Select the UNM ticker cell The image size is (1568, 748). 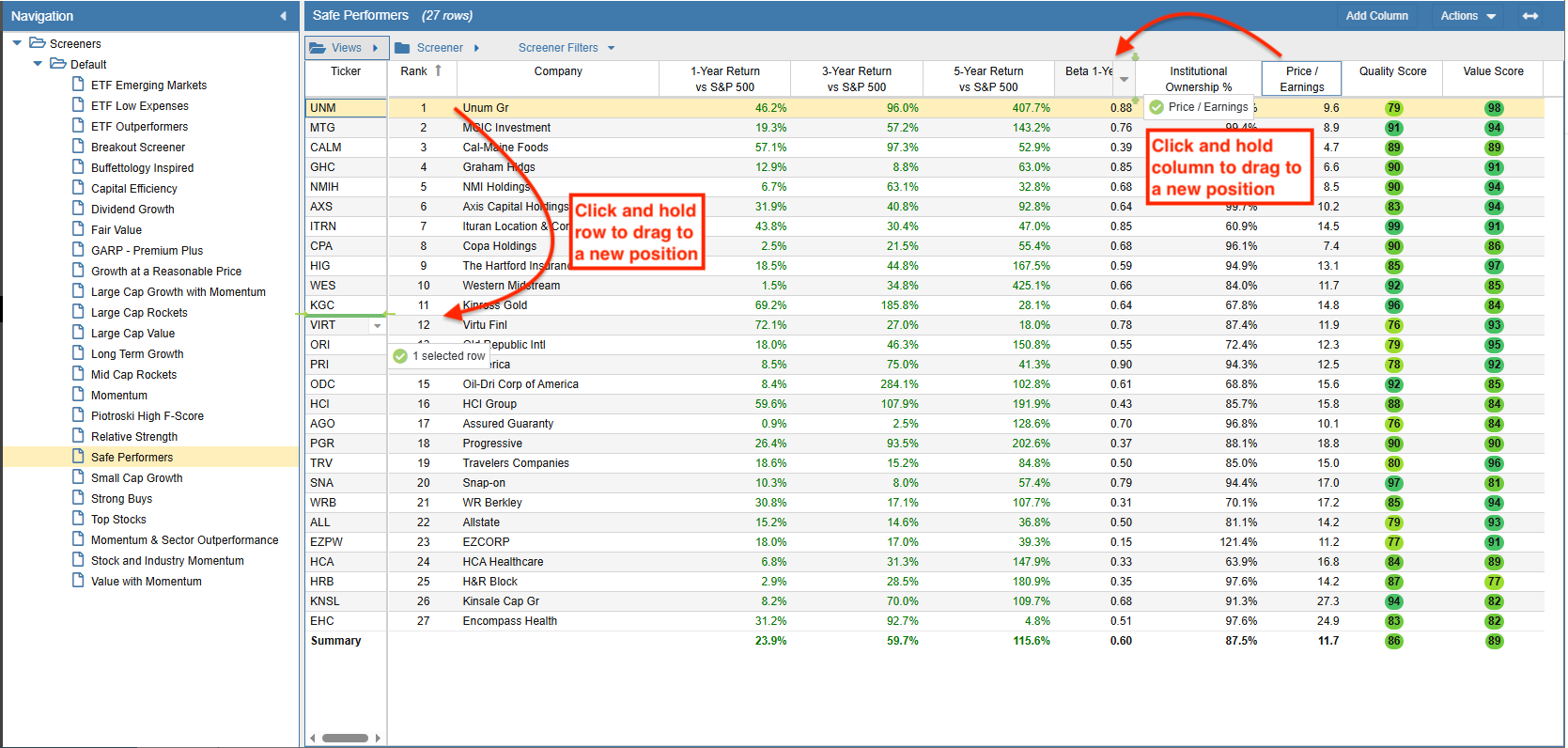click(x=346, y=108)
